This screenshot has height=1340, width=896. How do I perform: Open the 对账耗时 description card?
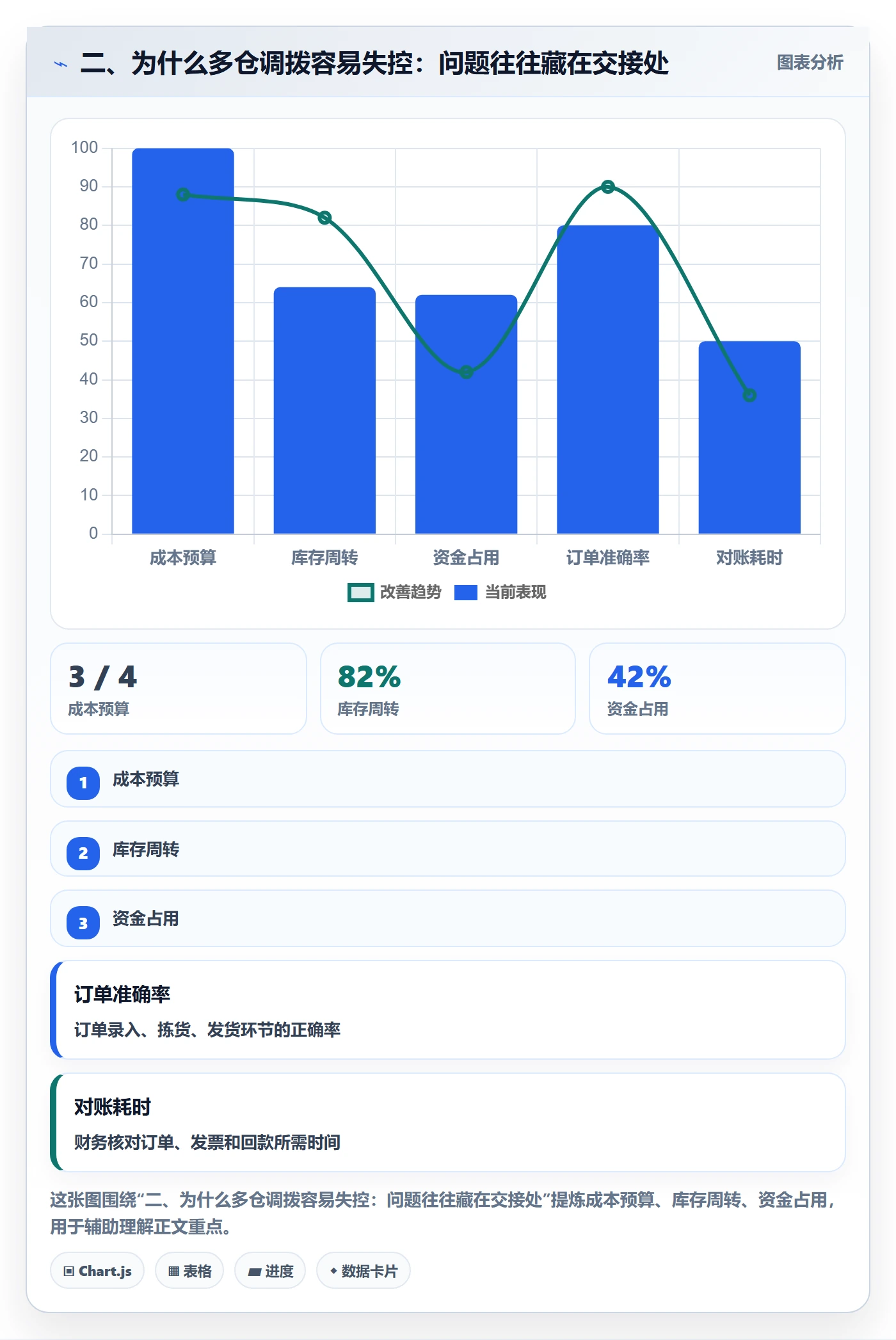[x=448, y=1122]
